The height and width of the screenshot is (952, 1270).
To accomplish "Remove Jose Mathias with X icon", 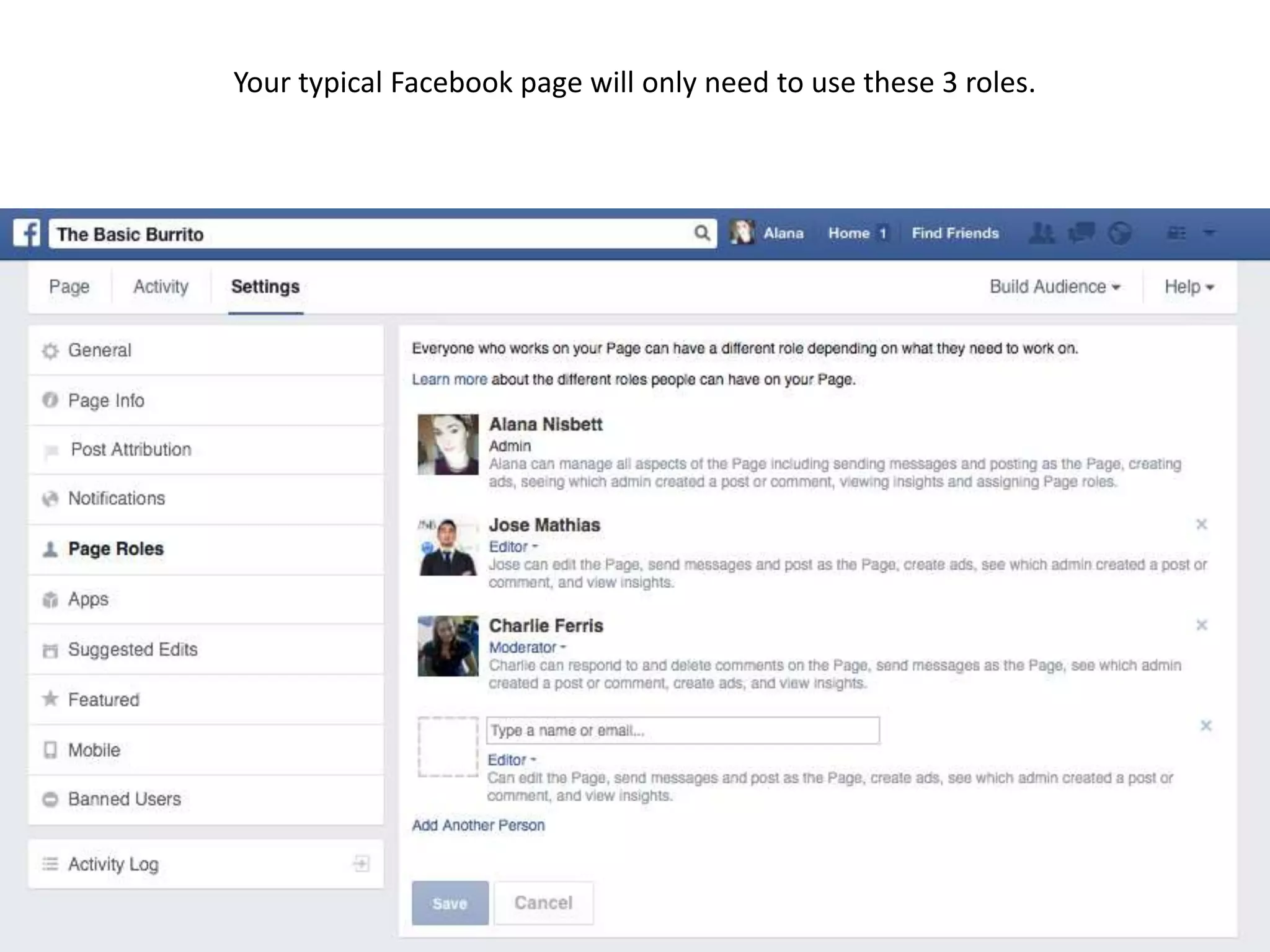I will (x=1201, y=524).
